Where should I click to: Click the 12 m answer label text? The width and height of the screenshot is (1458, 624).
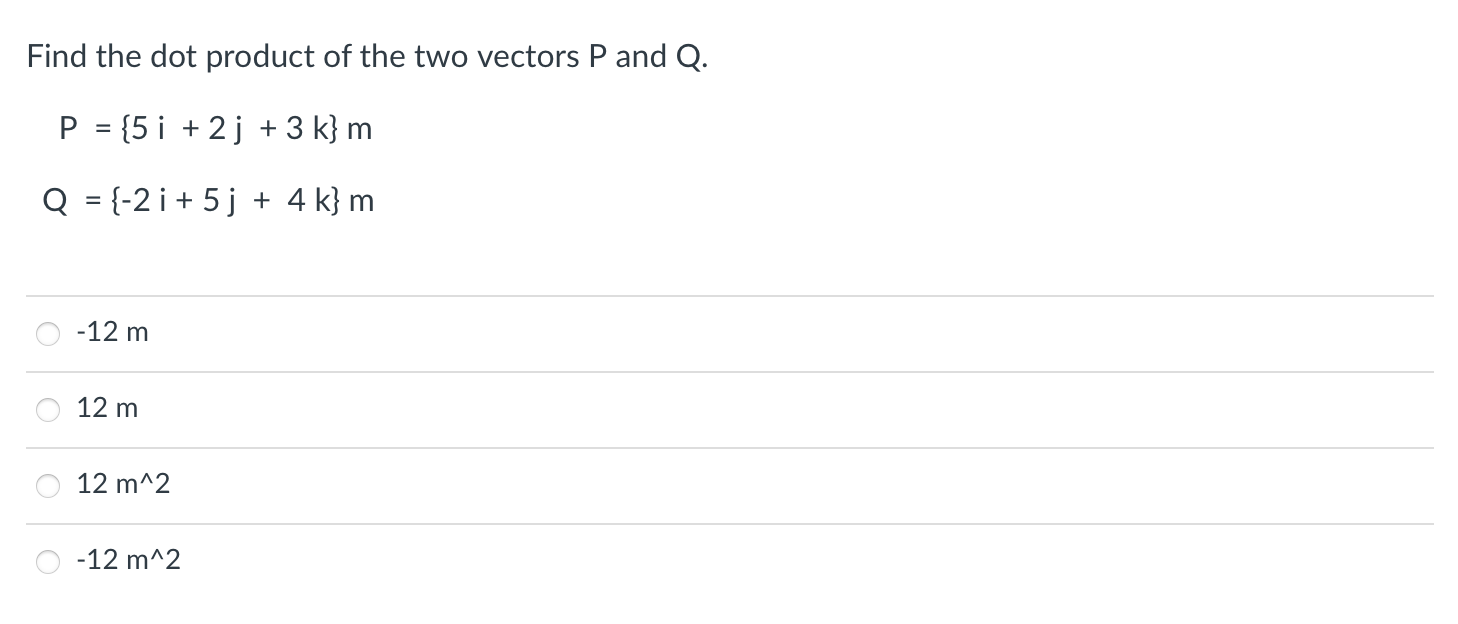[x=107, y=408]
